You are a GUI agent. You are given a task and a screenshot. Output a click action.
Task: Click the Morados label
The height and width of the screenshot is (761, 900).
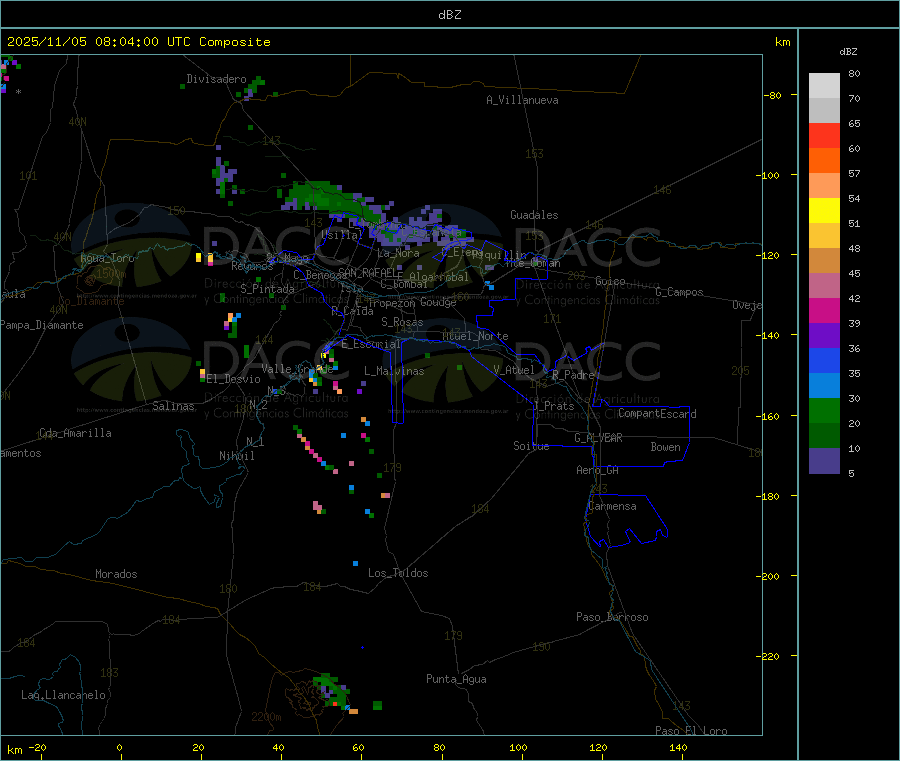pyautogui.click(x=116, y=574)
